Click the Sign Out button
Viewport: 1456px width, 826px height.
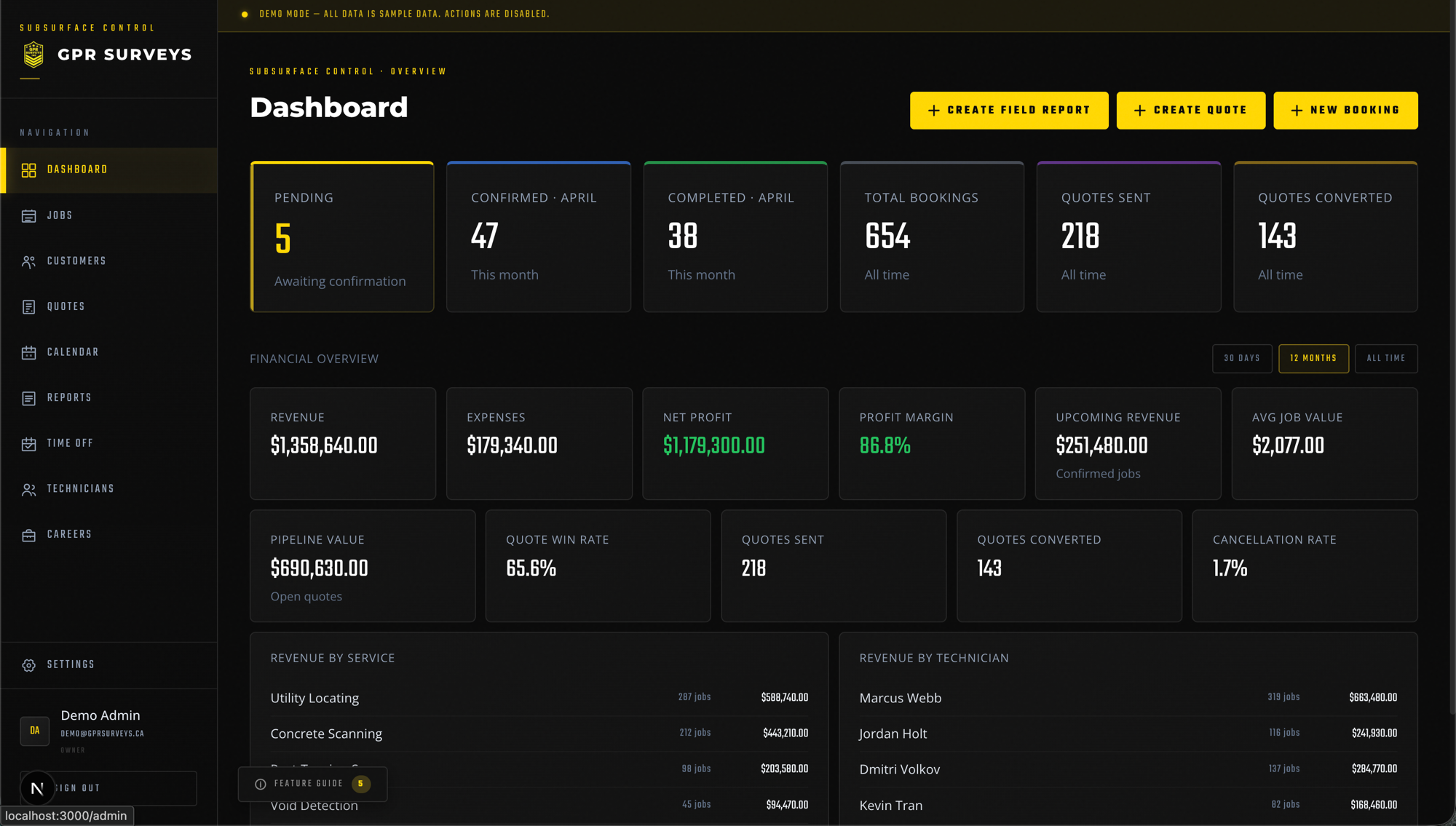click(x=108, y=788)
